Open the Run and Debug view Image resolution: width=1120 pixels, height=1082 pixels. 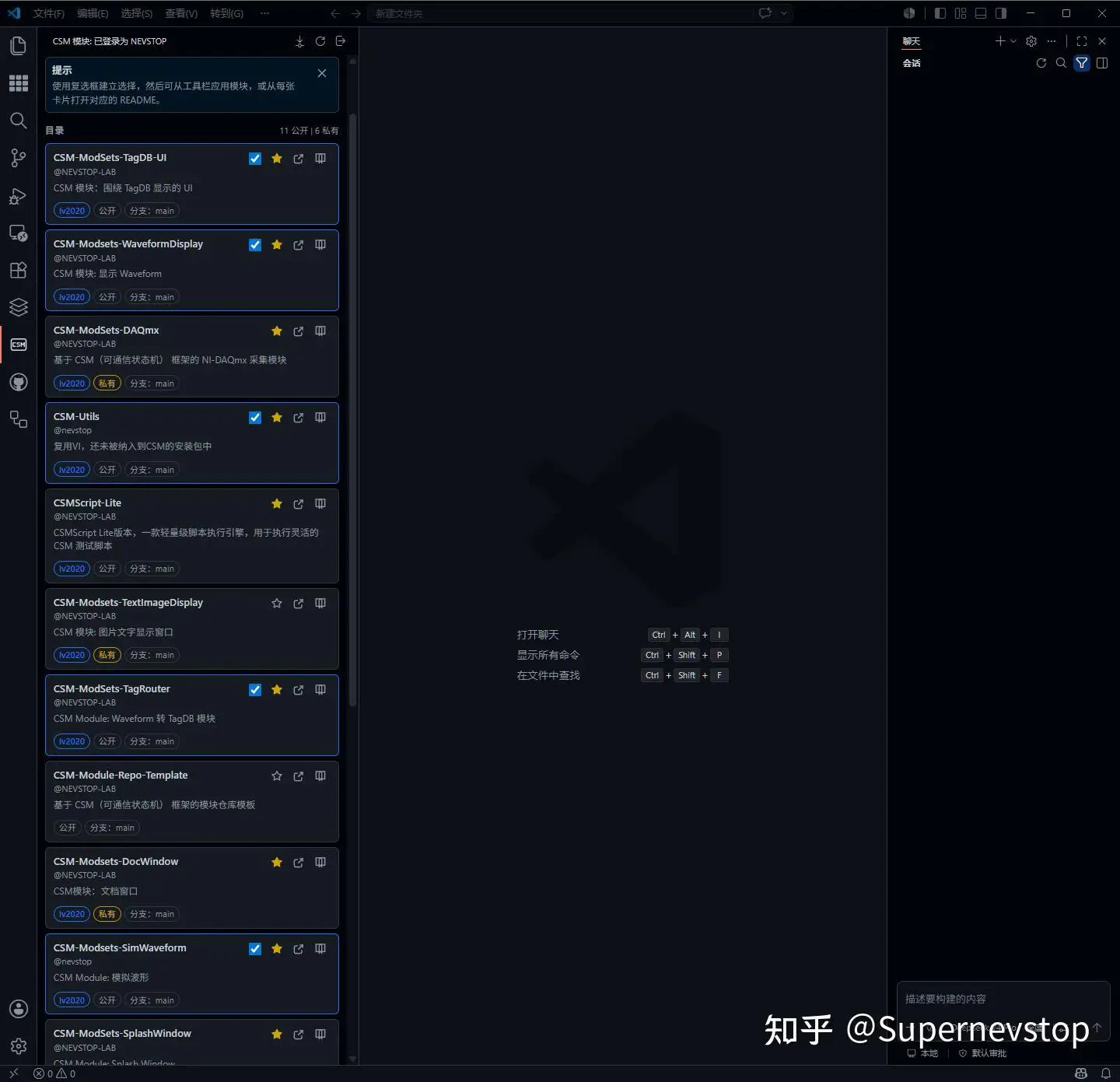click(x=19, y=195)
